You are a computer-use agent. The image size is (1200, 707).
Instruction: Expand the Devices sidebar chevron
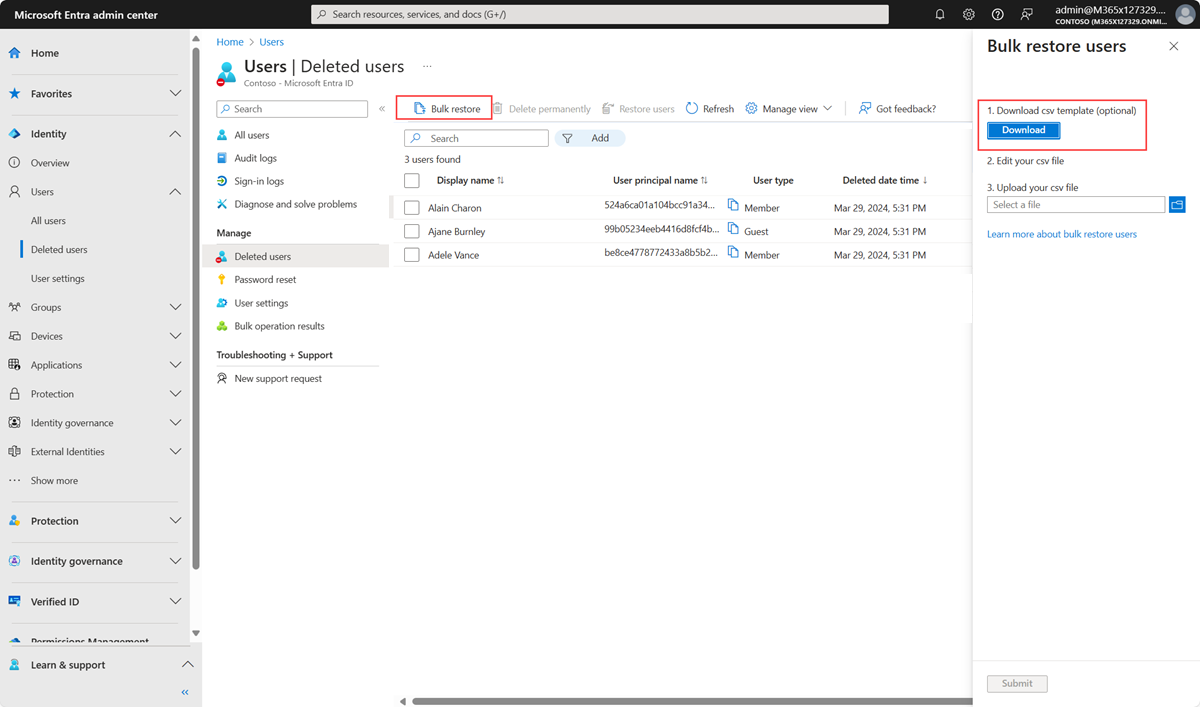pyautogui.click(x=175, y=336)
